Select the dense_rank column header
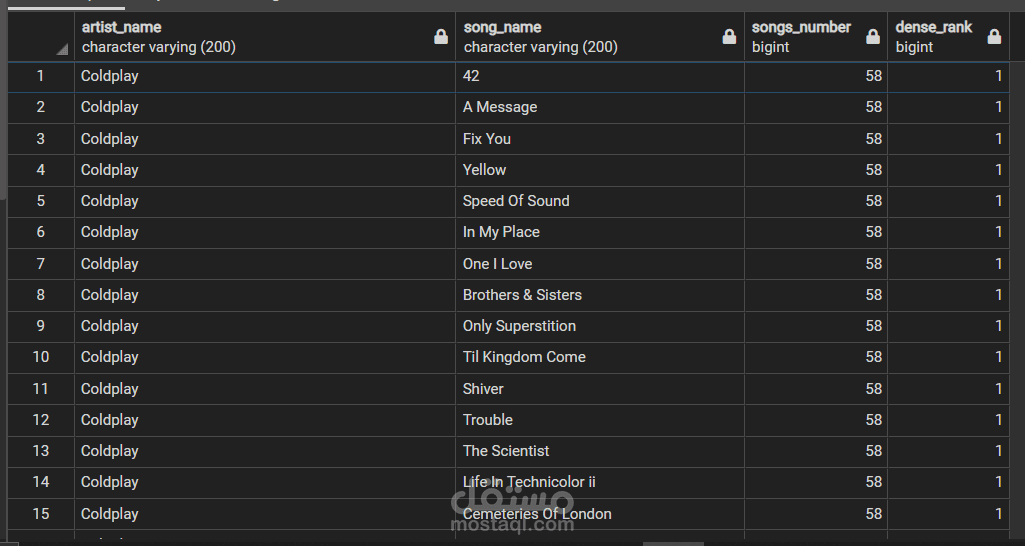The width and height of the screenshot is (1025, 546). [949, 37]
